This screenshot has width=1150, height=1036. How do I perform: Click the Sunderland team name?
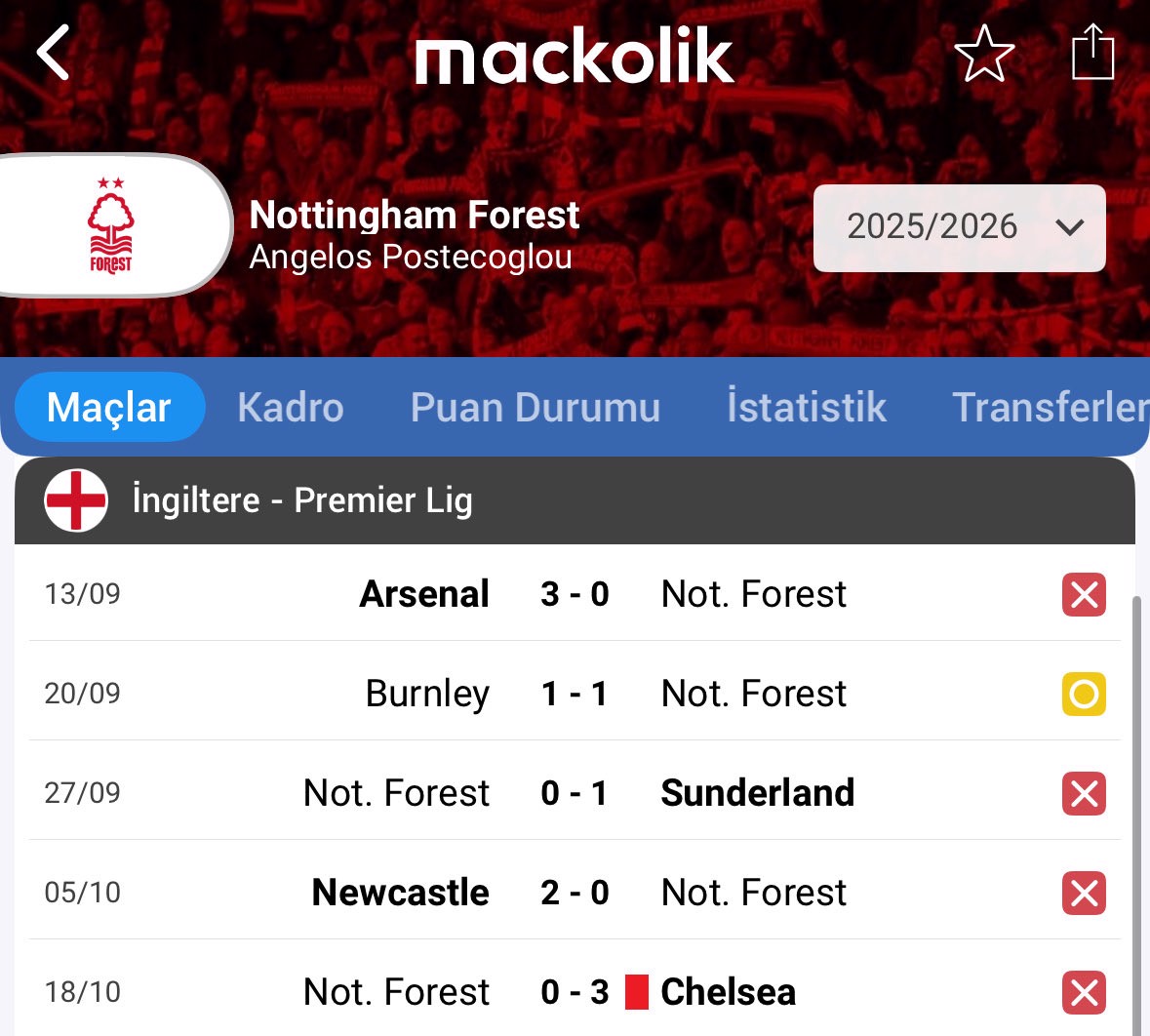[x=757, y=793]
